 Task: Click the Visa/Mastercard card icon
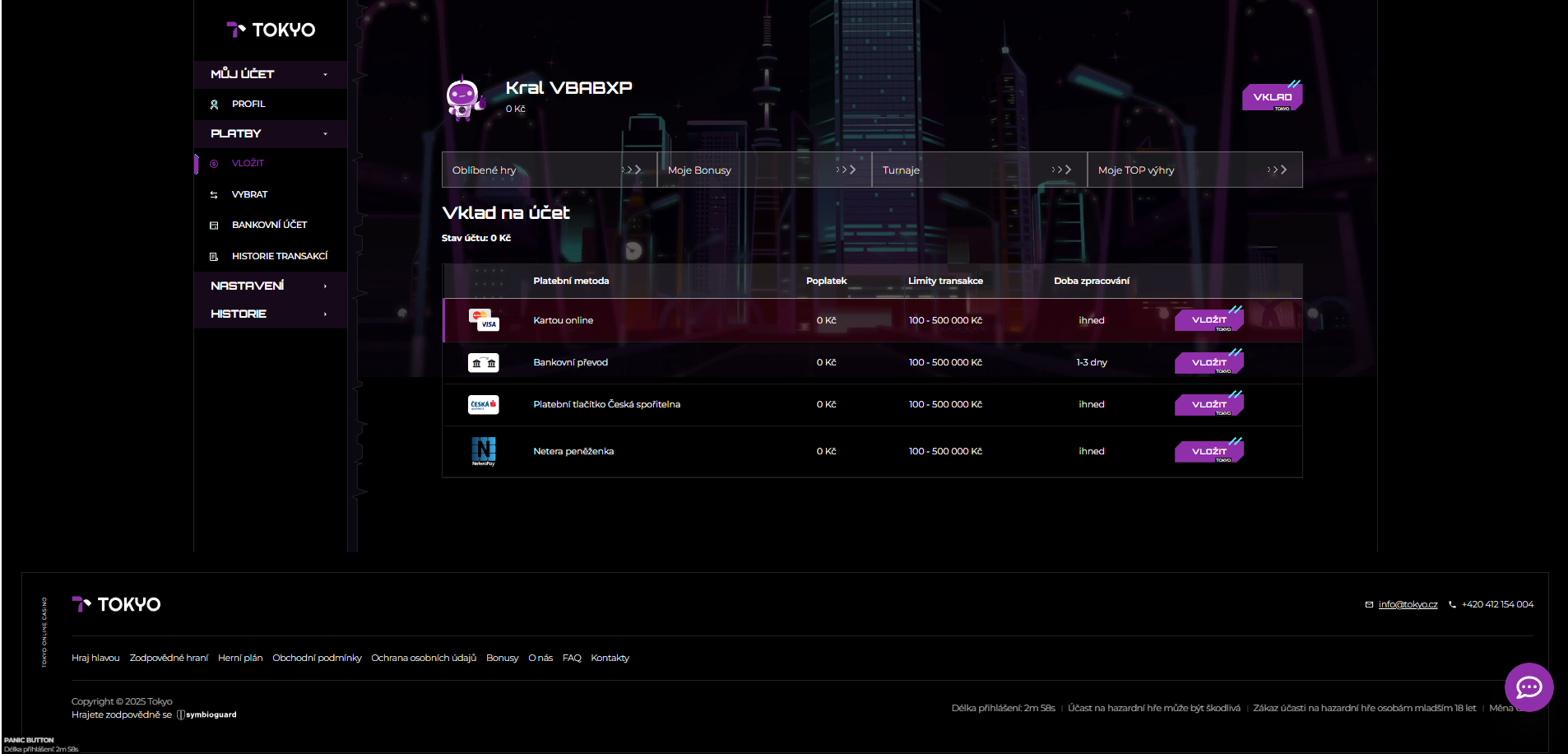pos(484,319)
